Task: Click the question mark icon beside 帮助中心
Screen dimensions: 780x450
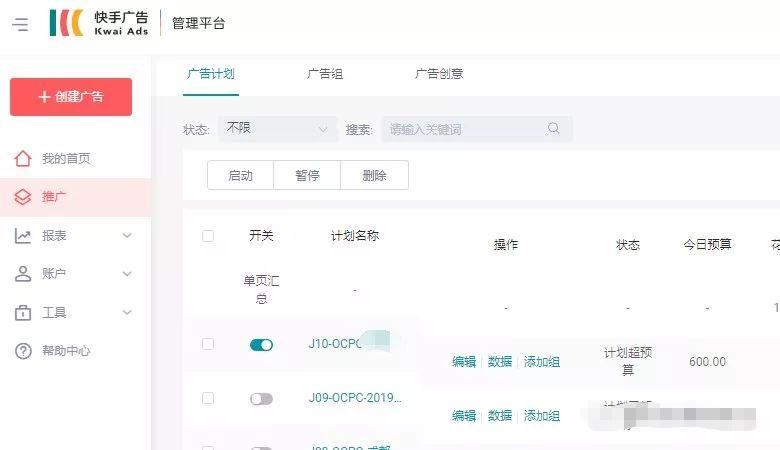Action: 23,351
